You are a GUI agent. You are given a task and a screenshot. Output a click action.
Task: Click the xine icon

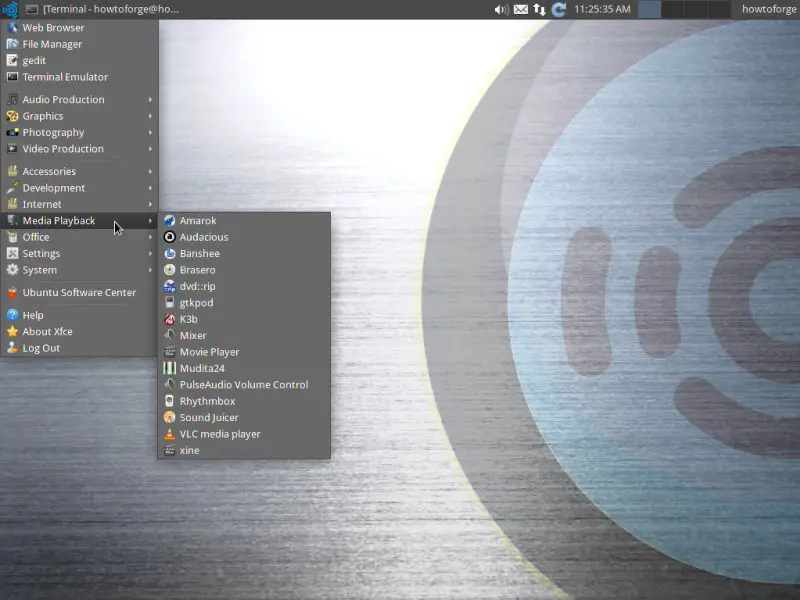click(169, 451)
